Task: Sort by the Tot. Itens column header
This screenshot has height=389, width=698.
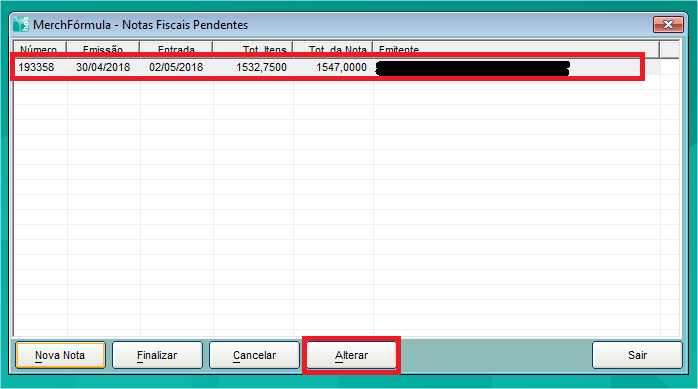Action: click(x=253, y=49)
